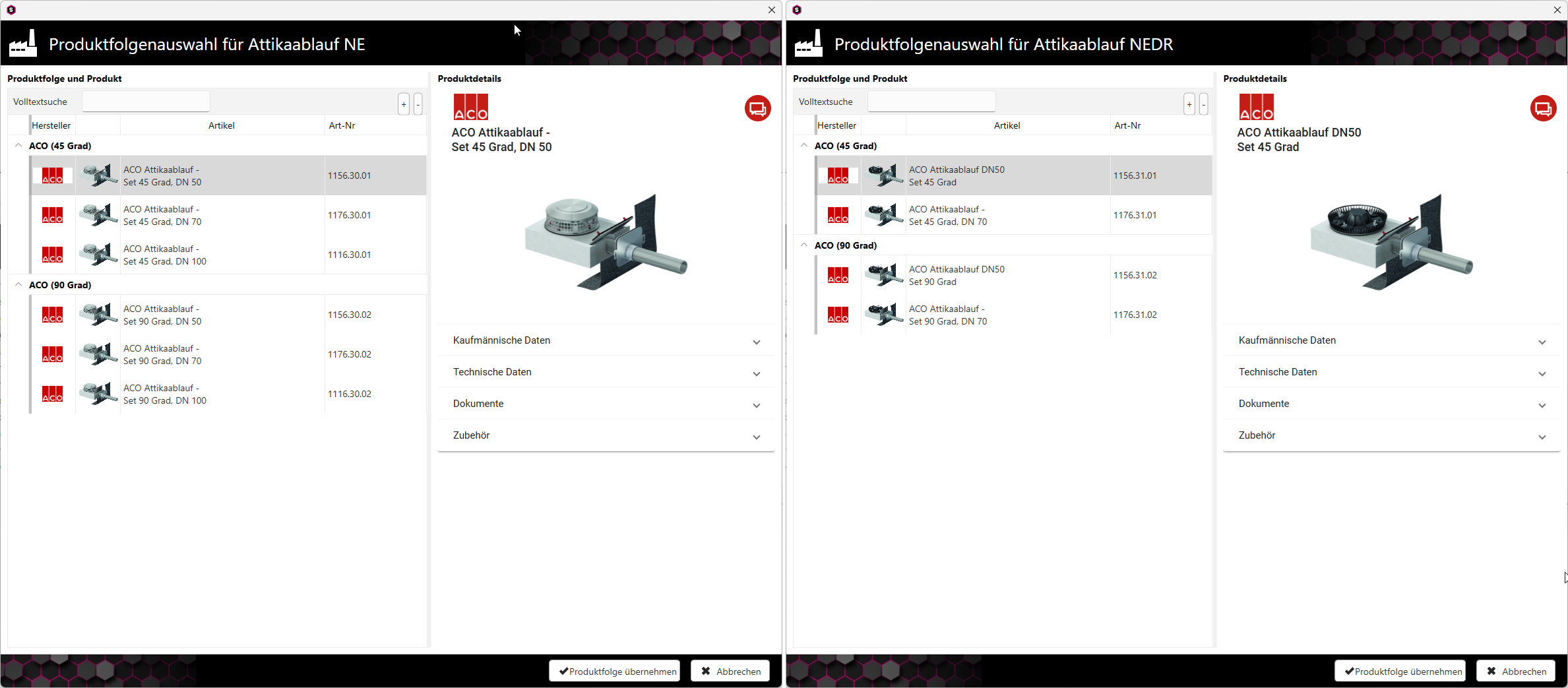The image size is (1568, 688).
Task: Click ACO logo in row 1176.30.01
Action: point(53,215)
